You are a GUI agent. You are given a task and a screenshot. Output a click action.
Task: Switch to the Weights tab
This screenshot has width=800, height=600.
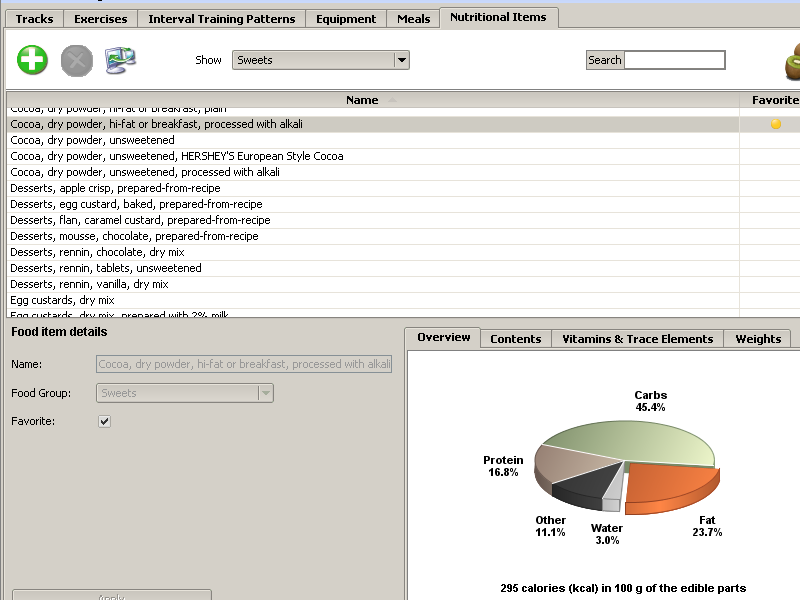pyautogui.click(x=758, y=339)
